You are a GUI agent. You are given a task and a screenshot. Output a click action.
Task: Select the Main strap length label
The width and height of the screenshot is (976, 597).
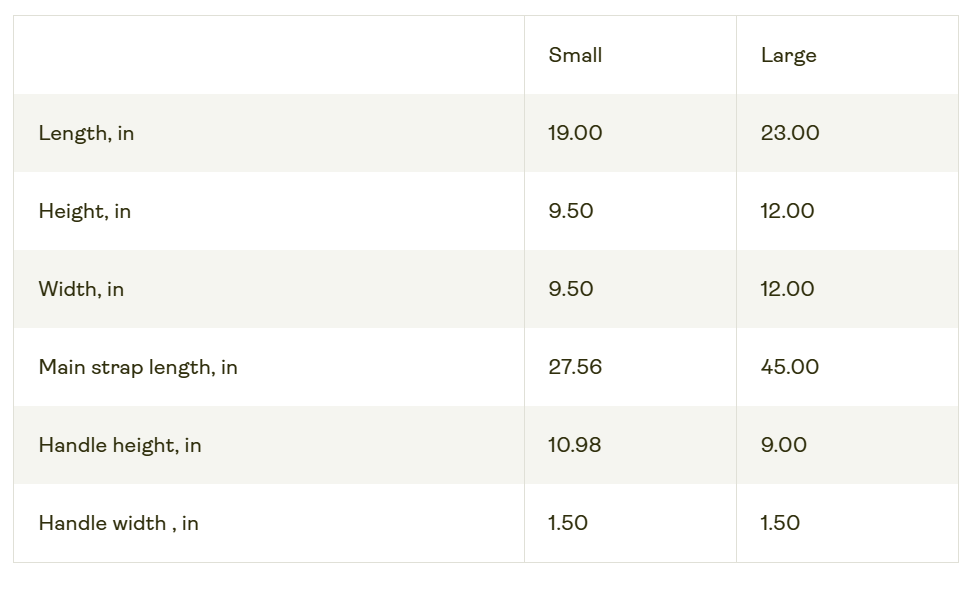pos(138,367)
